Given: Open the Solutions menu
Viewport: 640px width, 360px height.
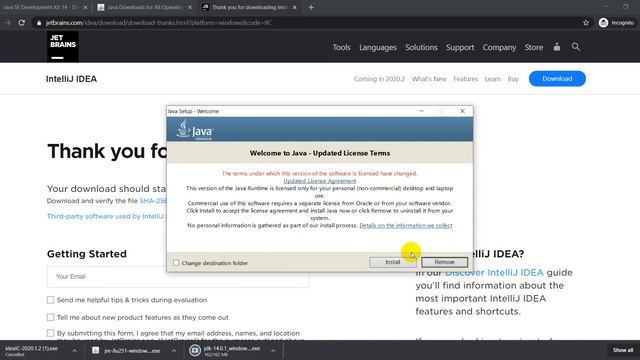Looking at the screenshot, I should [x=421, y=47].
